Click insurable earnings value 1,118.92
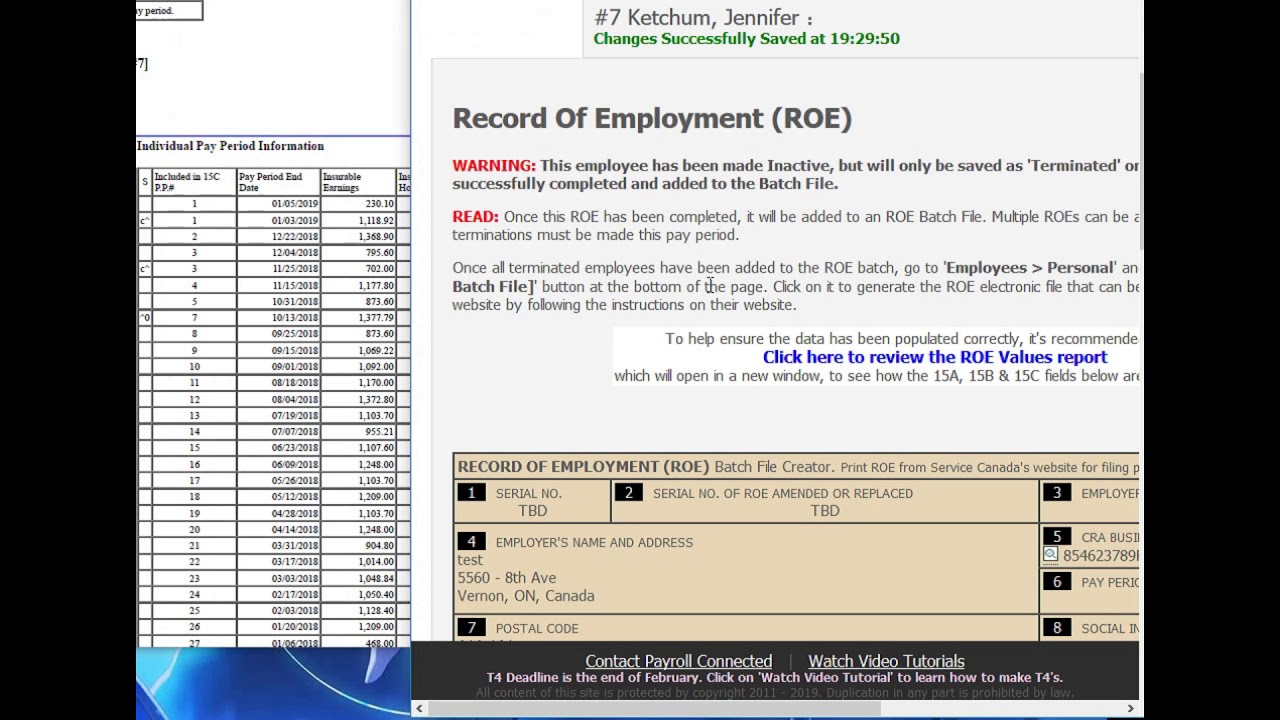 (376, 220)
